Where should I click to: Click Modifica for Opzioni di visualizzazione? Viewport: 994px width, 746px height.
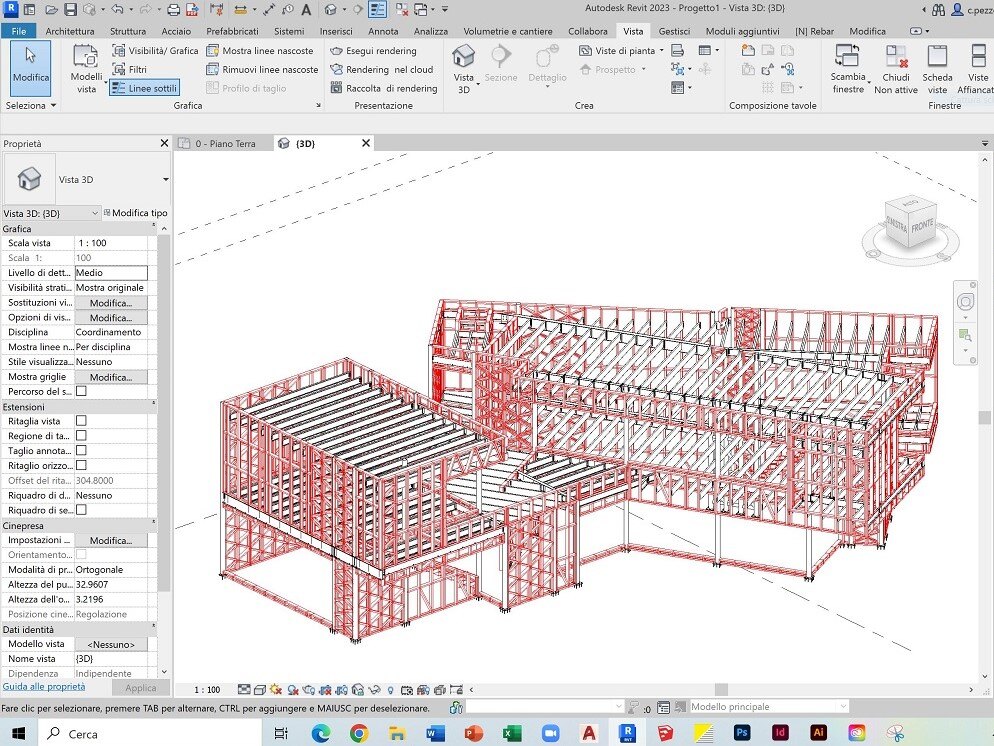(111, 318)
